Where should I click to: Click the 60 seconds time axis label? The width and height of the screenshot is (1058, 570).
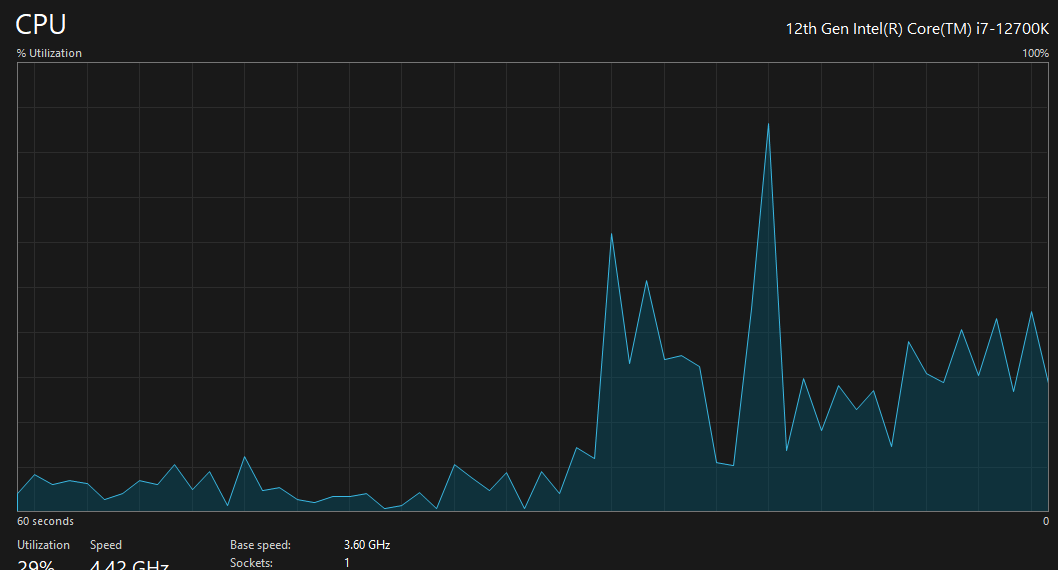click(x=45, y=521)
